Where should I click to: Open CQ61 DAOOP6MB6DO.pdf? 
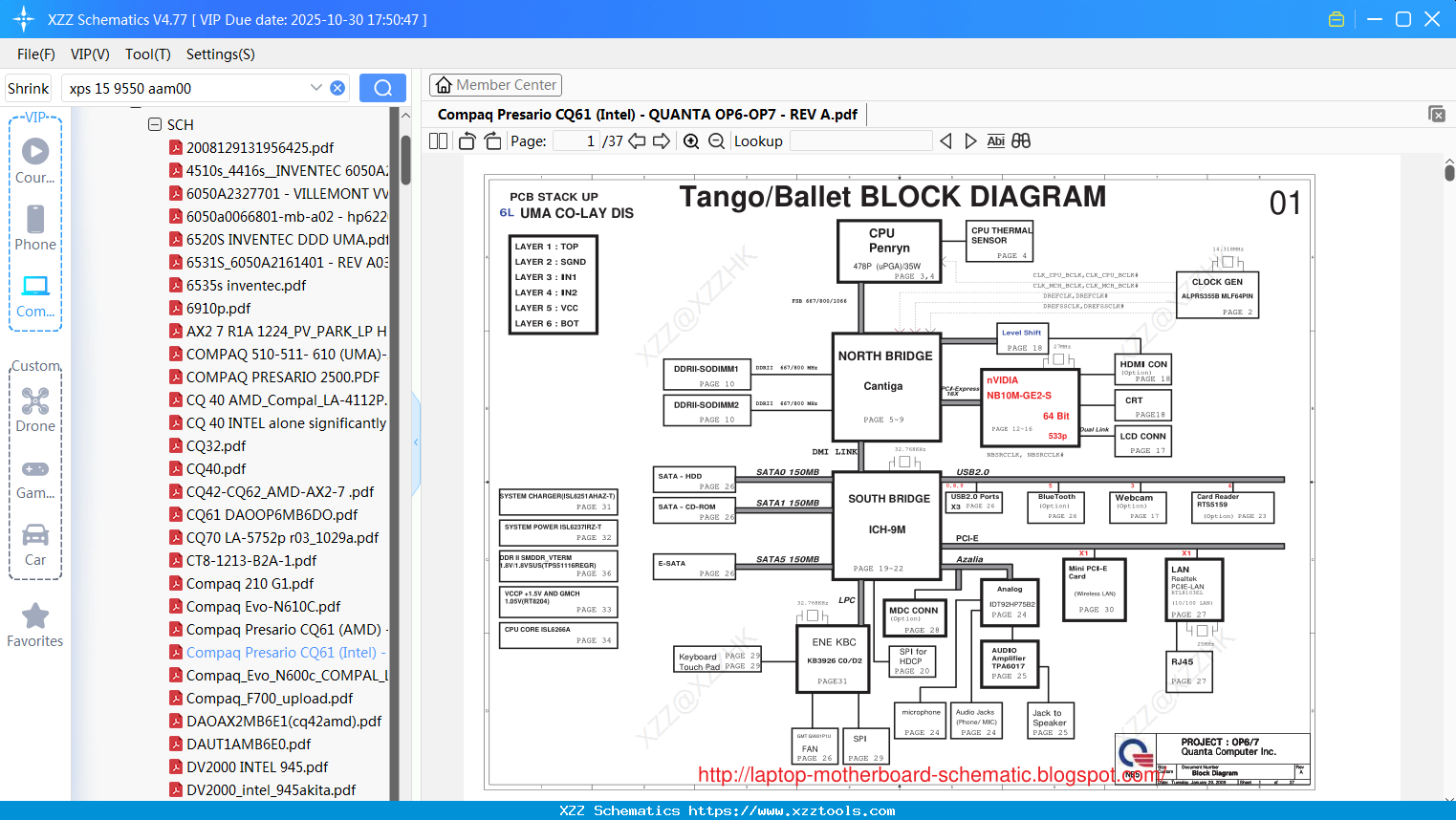(x=272, y=514)
